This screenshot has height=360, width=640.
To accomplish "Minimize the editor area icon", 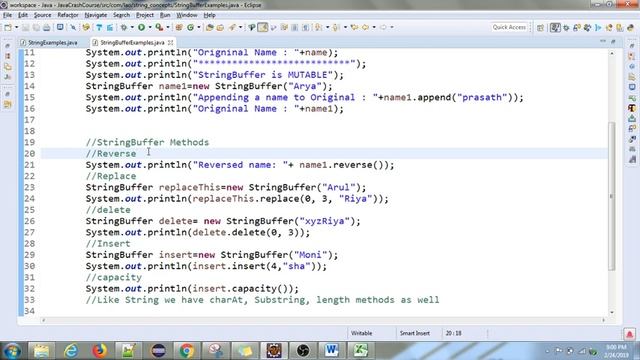I will tap(603, 42).
